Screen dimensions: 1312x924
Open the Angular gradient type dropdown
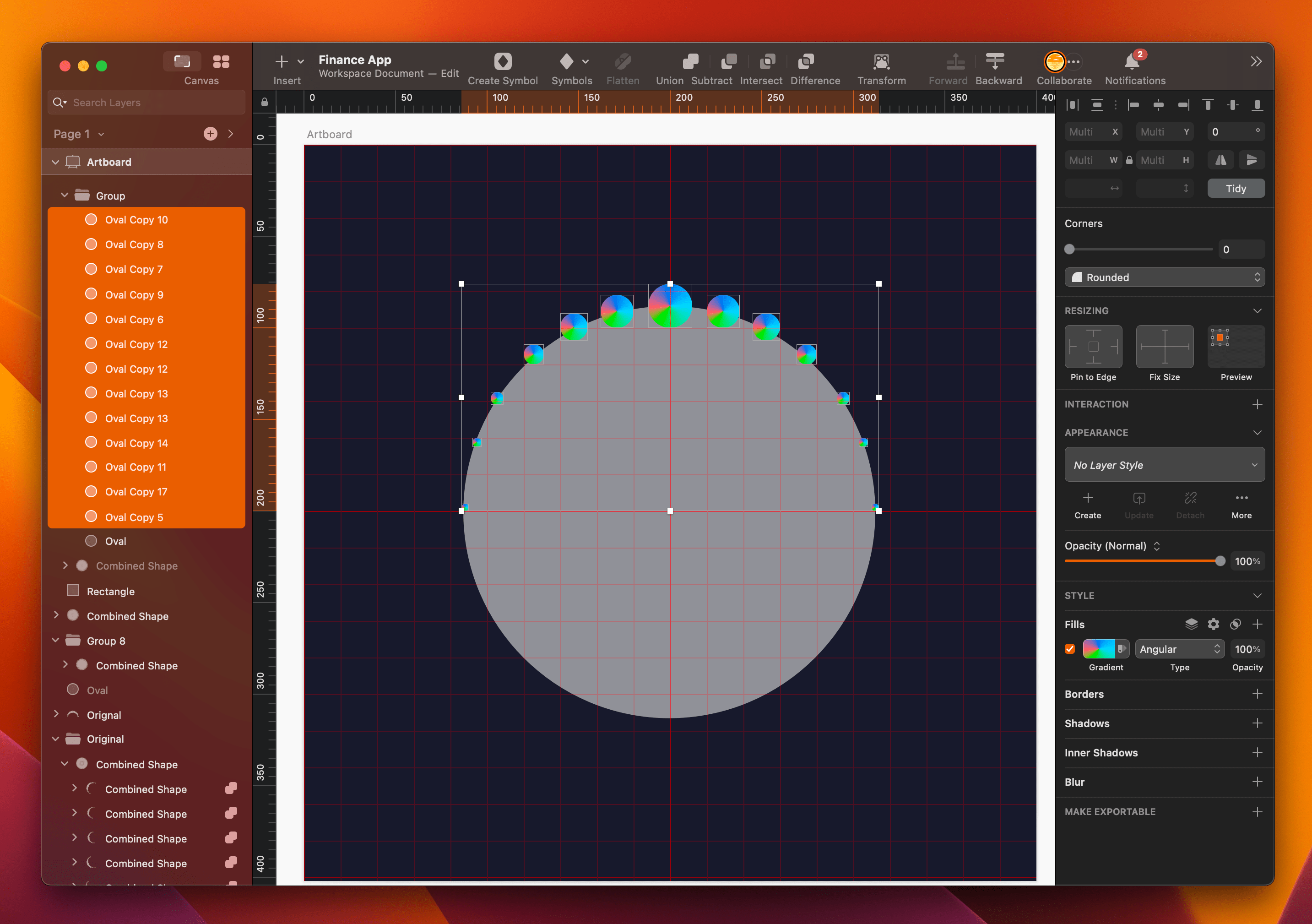(x=1179, y=649)
